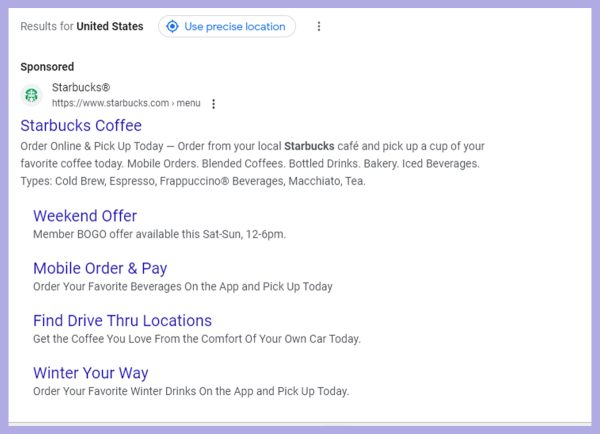Visit the Winter Your Way sitelink
This screenshot has width=600, height=434.
[x=90, y=373]
